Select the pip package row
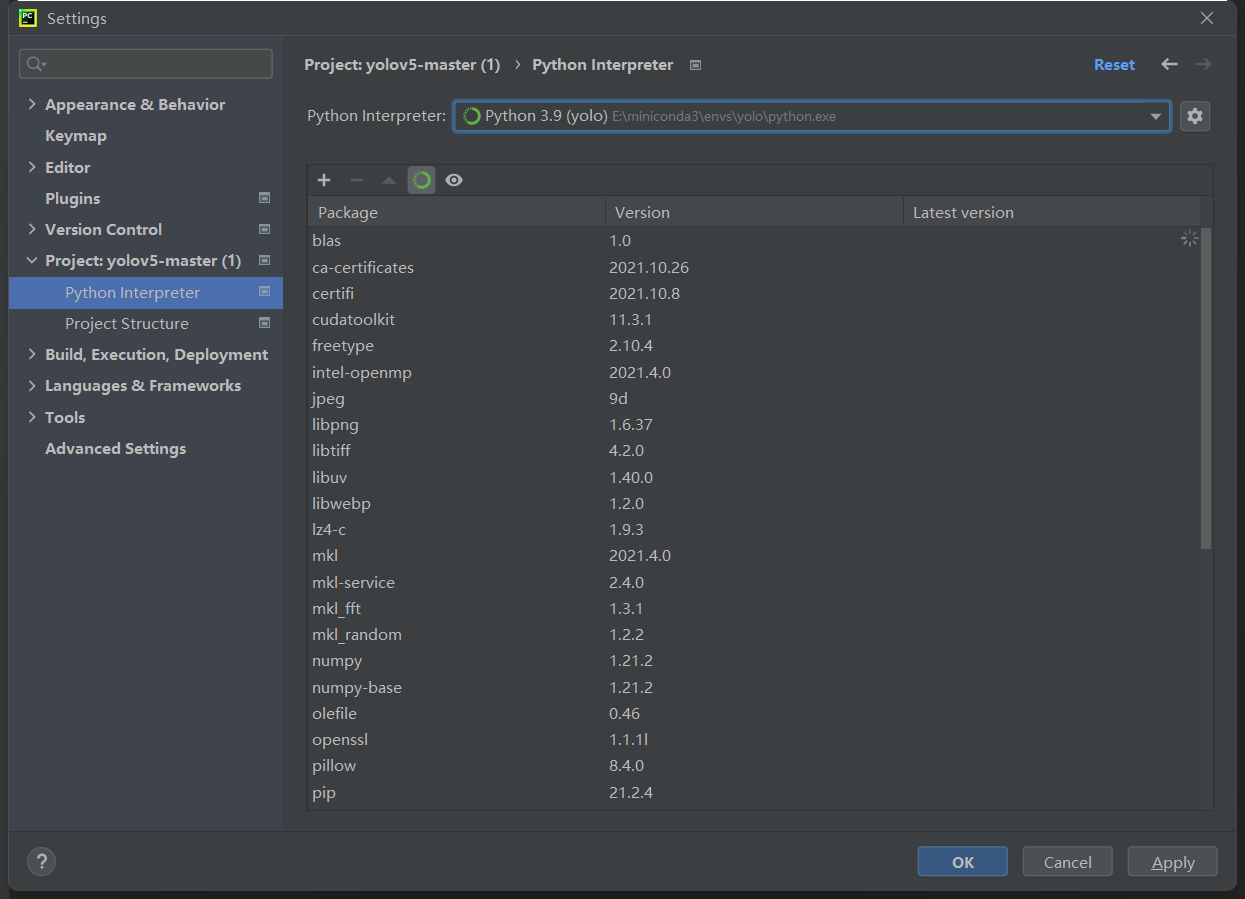Viewport: 1245px width, 899px height. [x=754, y=792]
